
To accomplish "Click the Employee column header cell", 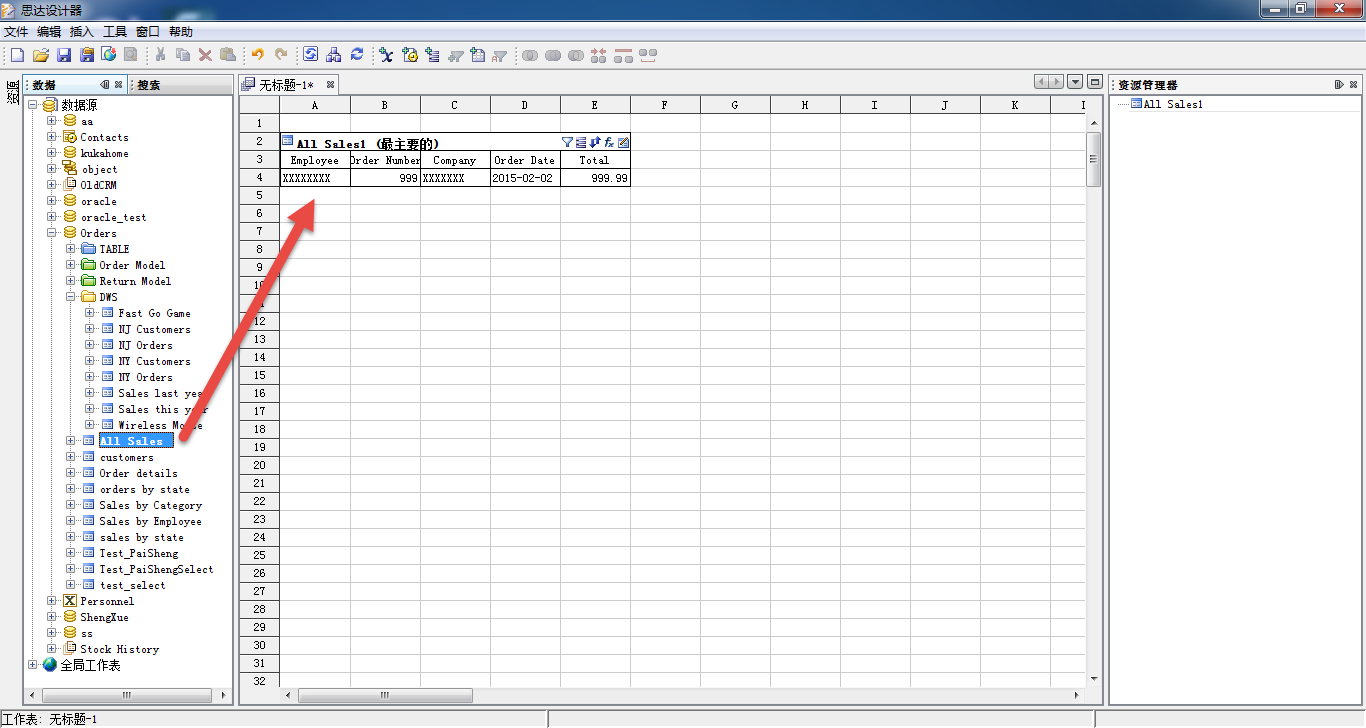I will click(x=315, y=160).
